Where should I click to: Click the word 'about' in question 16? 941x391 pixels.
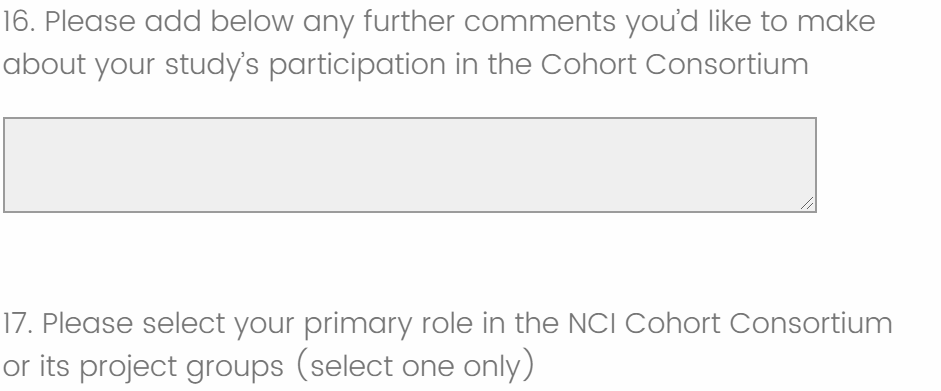click(x=45, y=64)
